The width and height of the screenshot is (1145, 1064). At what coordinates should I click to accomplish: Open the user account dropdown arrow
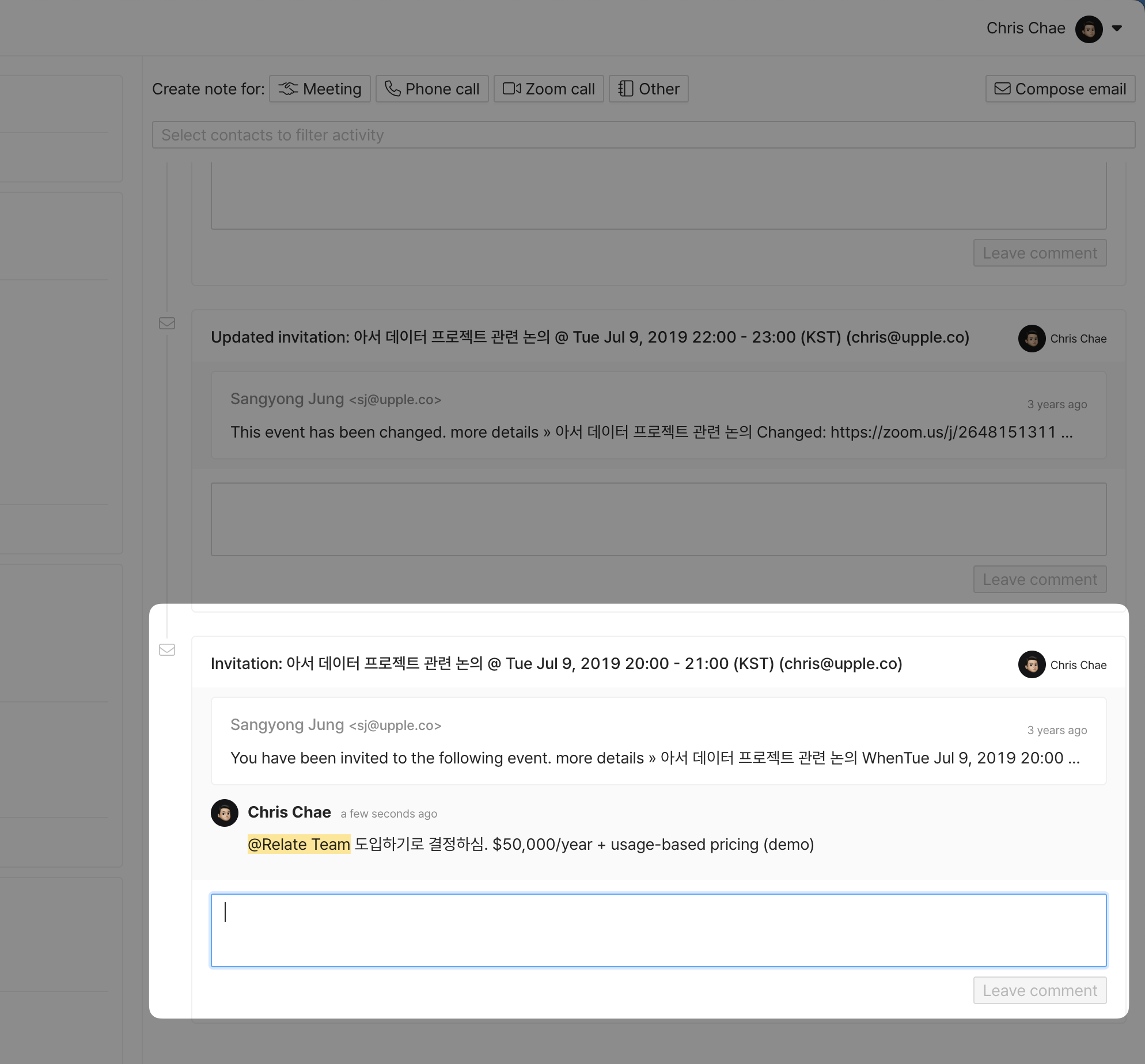[x=1117, y=28]
